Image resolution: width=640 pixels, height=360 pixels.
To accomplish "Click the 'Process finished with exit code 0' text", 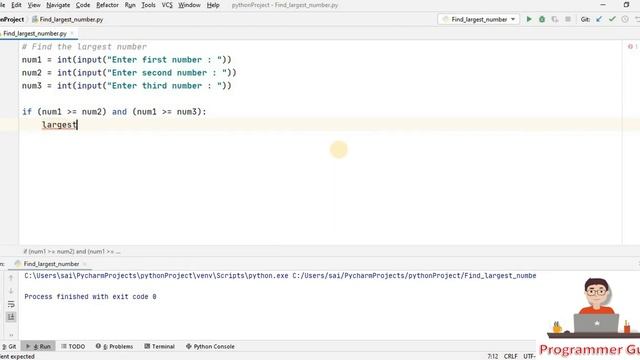I will pos(90,297).
